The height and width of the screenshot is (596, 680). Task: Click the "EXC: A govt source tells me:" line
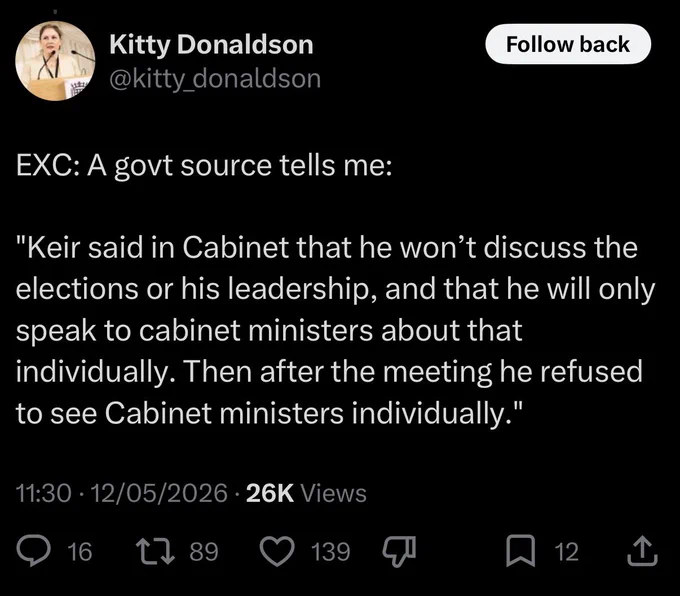[204, 166]
